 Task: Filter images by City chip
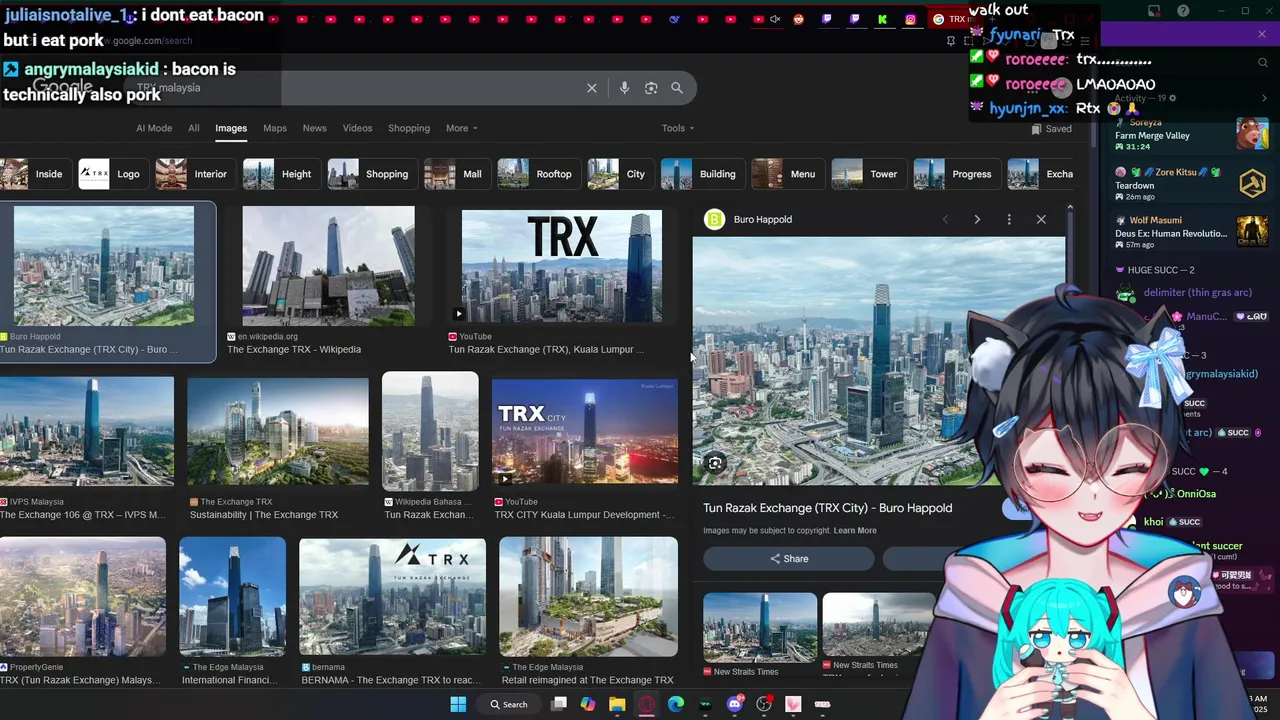(619, 174)
